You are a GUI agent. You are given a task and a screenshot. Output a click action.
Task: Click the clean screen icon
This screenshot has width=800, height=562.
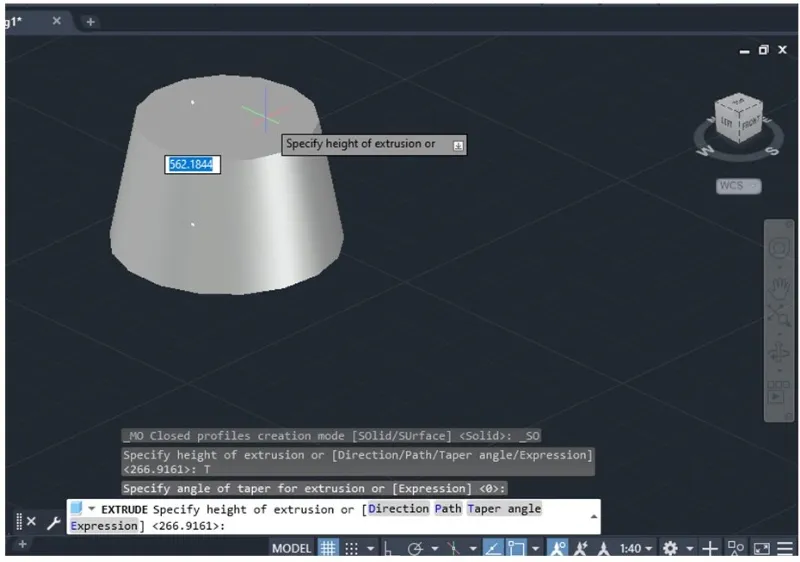pos(761,548)
